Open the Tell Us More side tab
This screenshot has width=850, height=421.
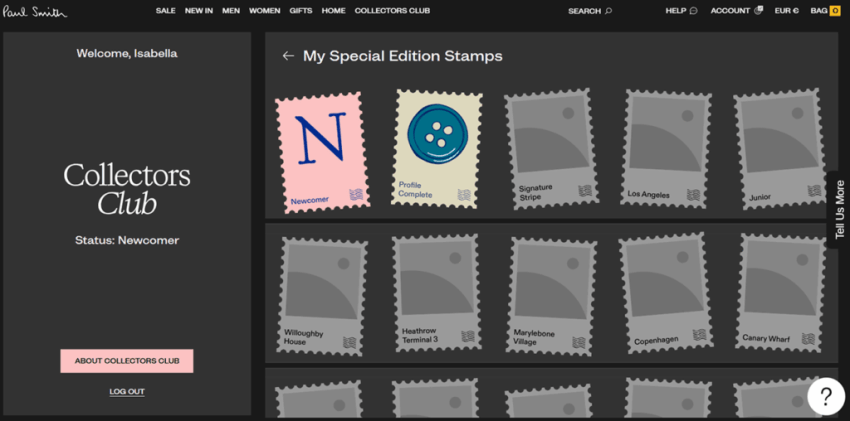(x=840, y=210)
